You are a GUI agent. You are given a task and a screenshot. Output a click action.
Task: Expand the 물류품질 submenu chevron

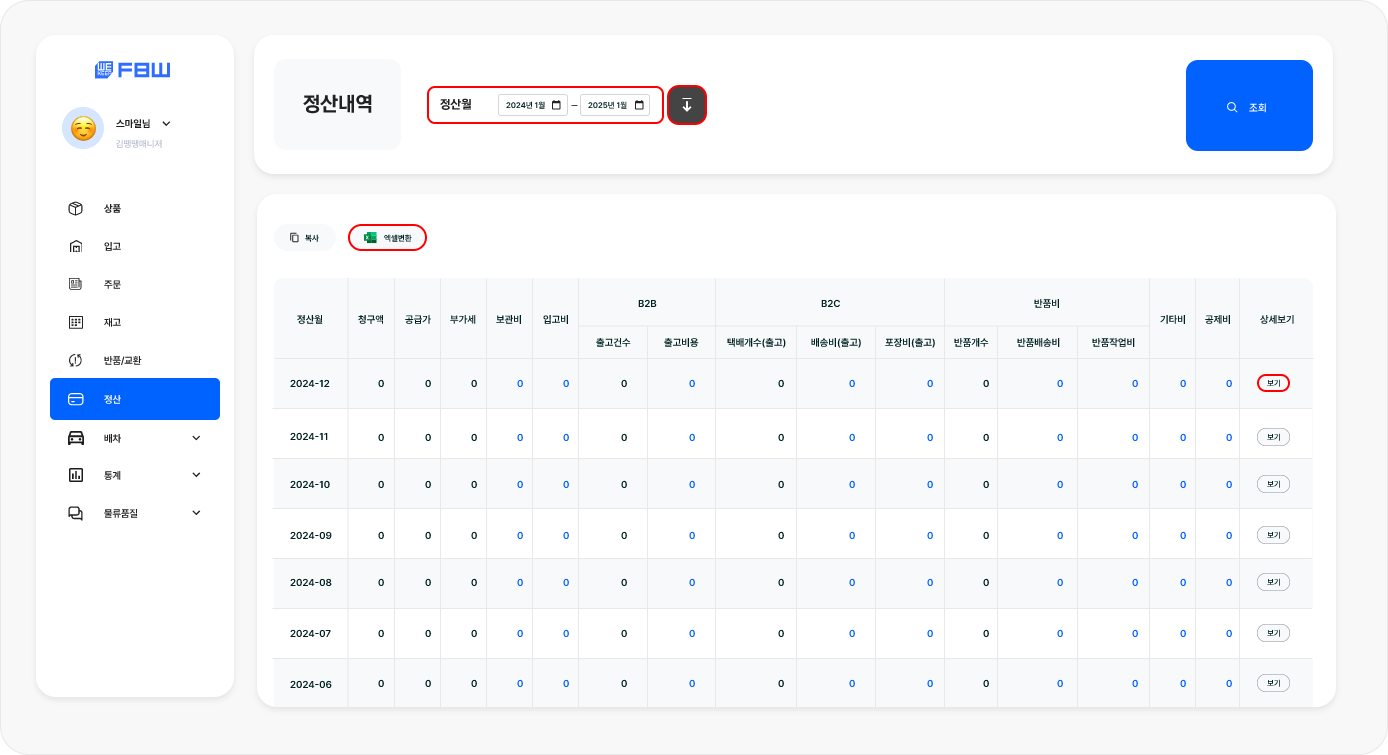pyautogui.click(x=196, y=513)
